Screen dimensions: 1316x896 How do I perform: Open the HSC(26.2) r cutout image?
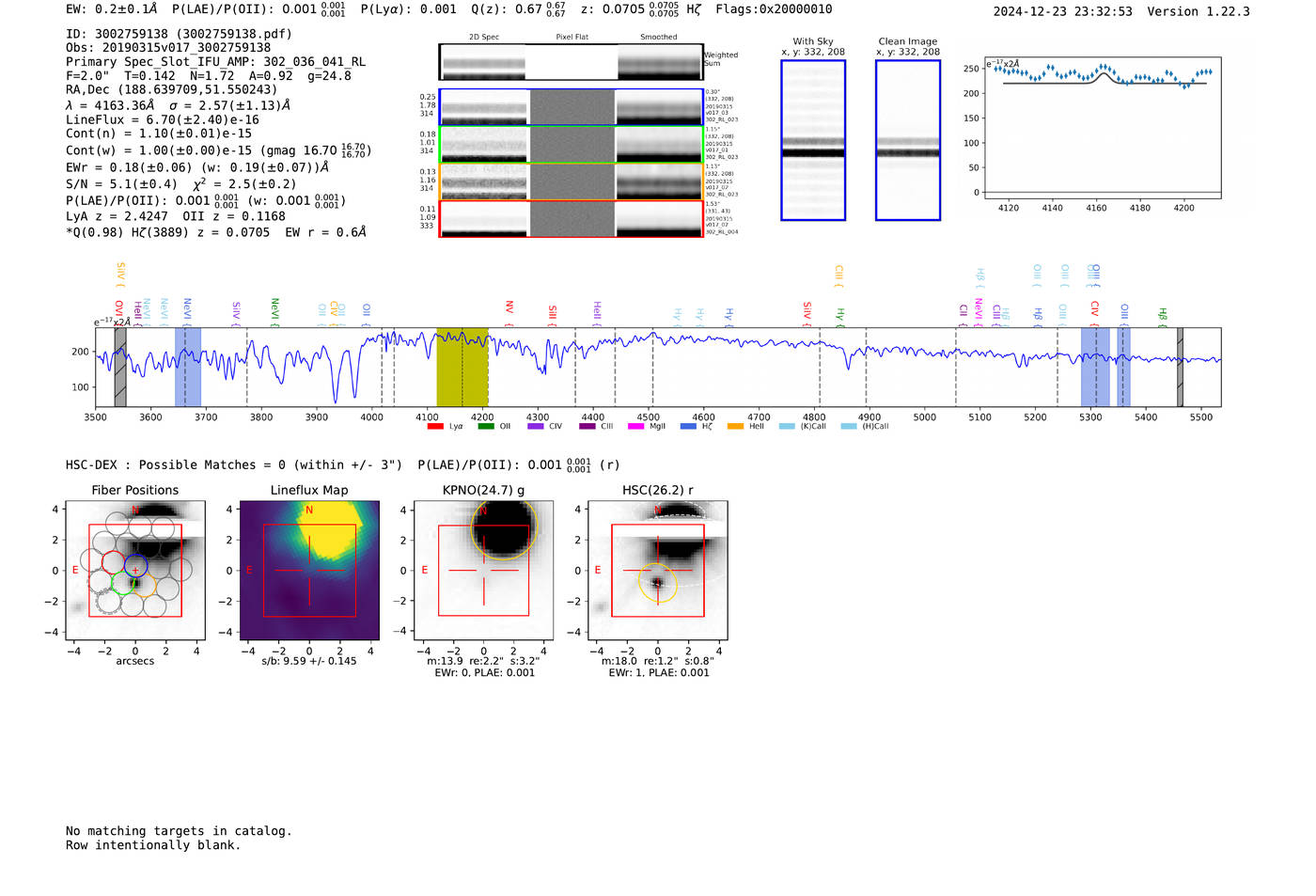pyautogui.click(x=658, y=571)
